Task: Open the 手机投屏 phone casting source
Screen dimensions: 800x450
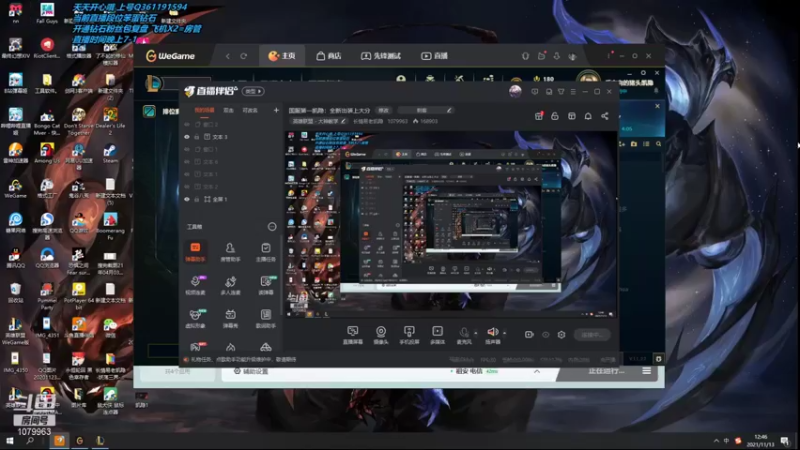Action: pyautogui.click(x=409, y=335)
